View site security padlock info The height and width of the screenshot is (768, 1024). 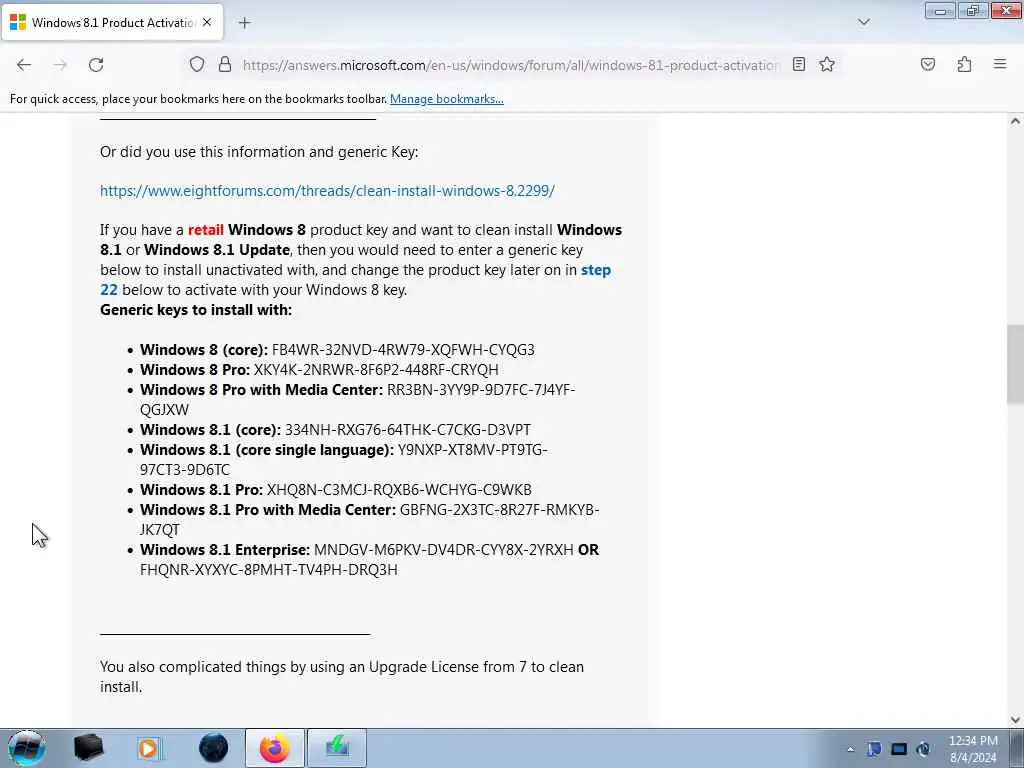pos(225,64)
